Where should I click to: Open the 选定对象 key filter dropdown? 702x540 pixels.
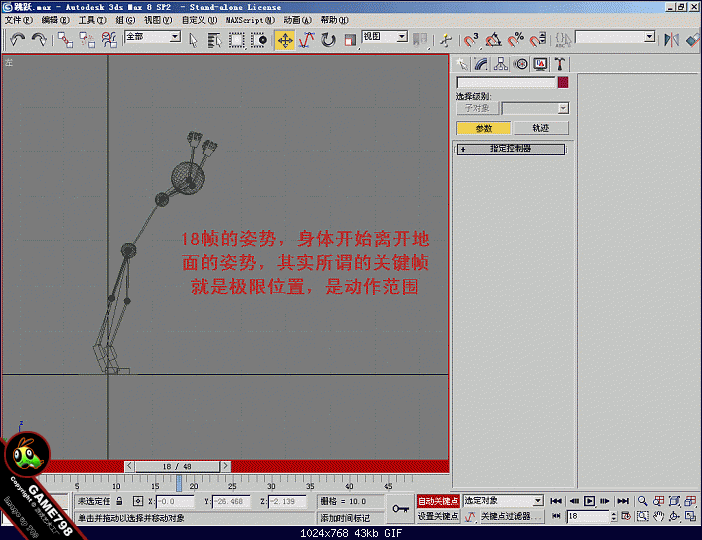click(538, 501)
